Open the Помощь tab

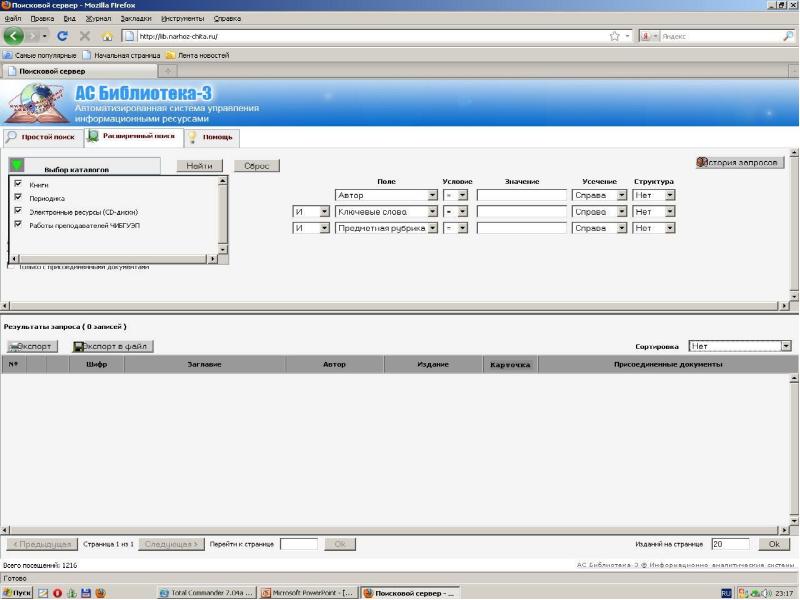[212, 137]
